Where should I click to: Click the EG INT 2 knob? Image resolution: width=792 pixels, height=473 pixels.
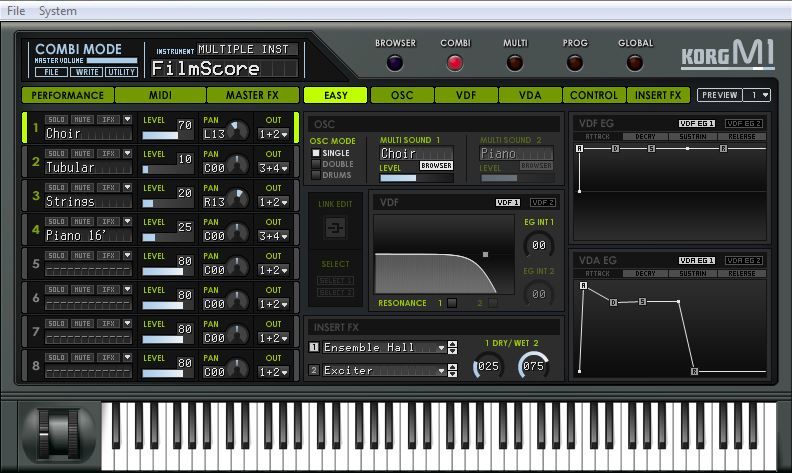click(x=538, y=294)
